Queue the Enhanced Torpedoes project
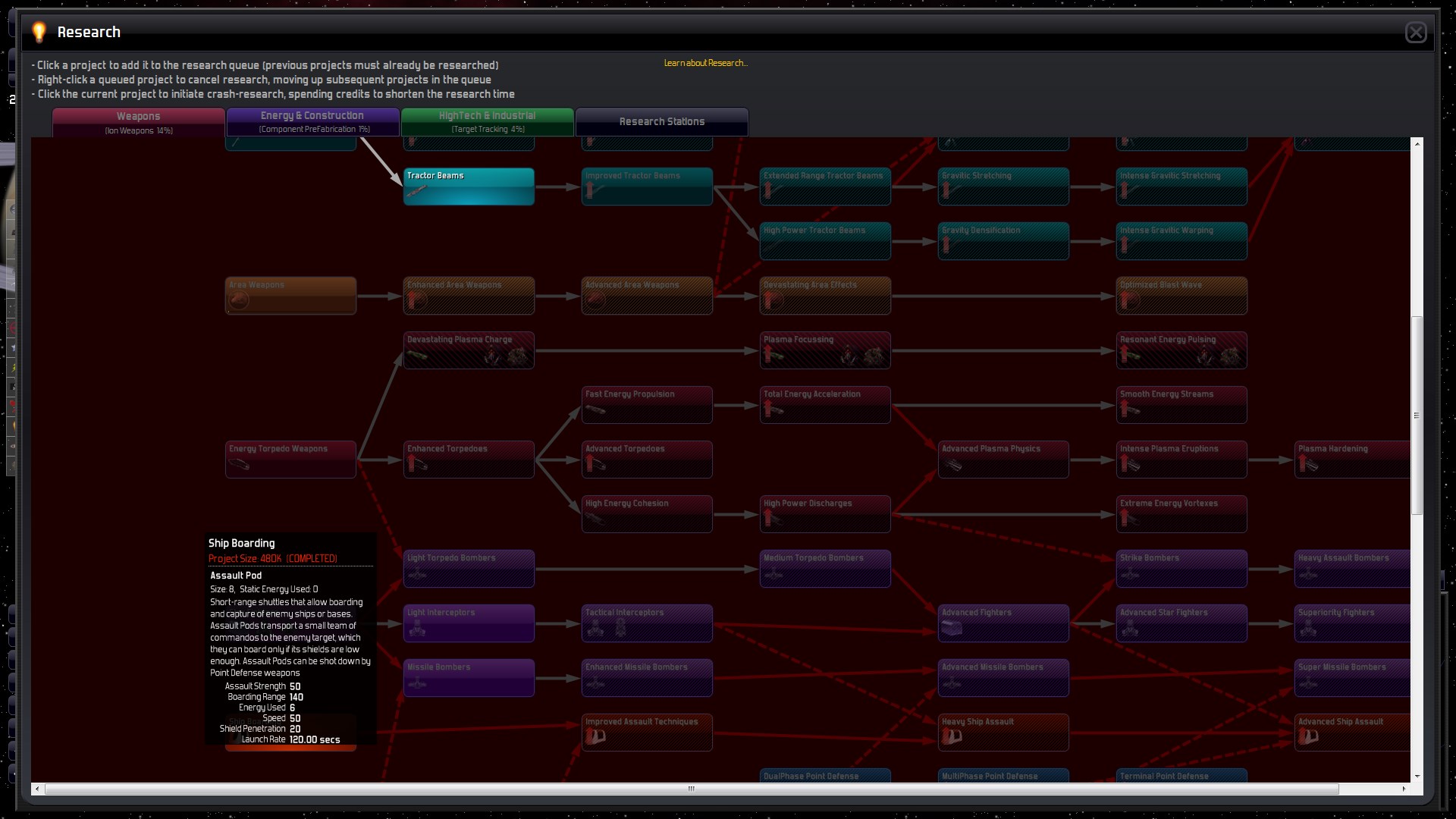The image size is (1456, 819). coord(469,460)
